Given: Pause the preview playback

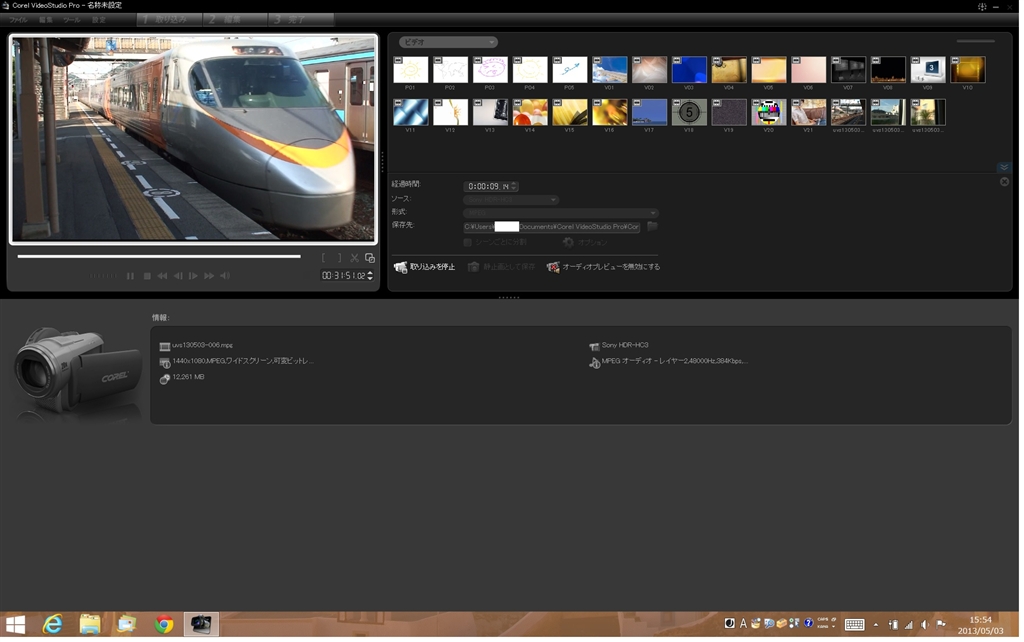Looking at the screenshot, I should point(130,276).
